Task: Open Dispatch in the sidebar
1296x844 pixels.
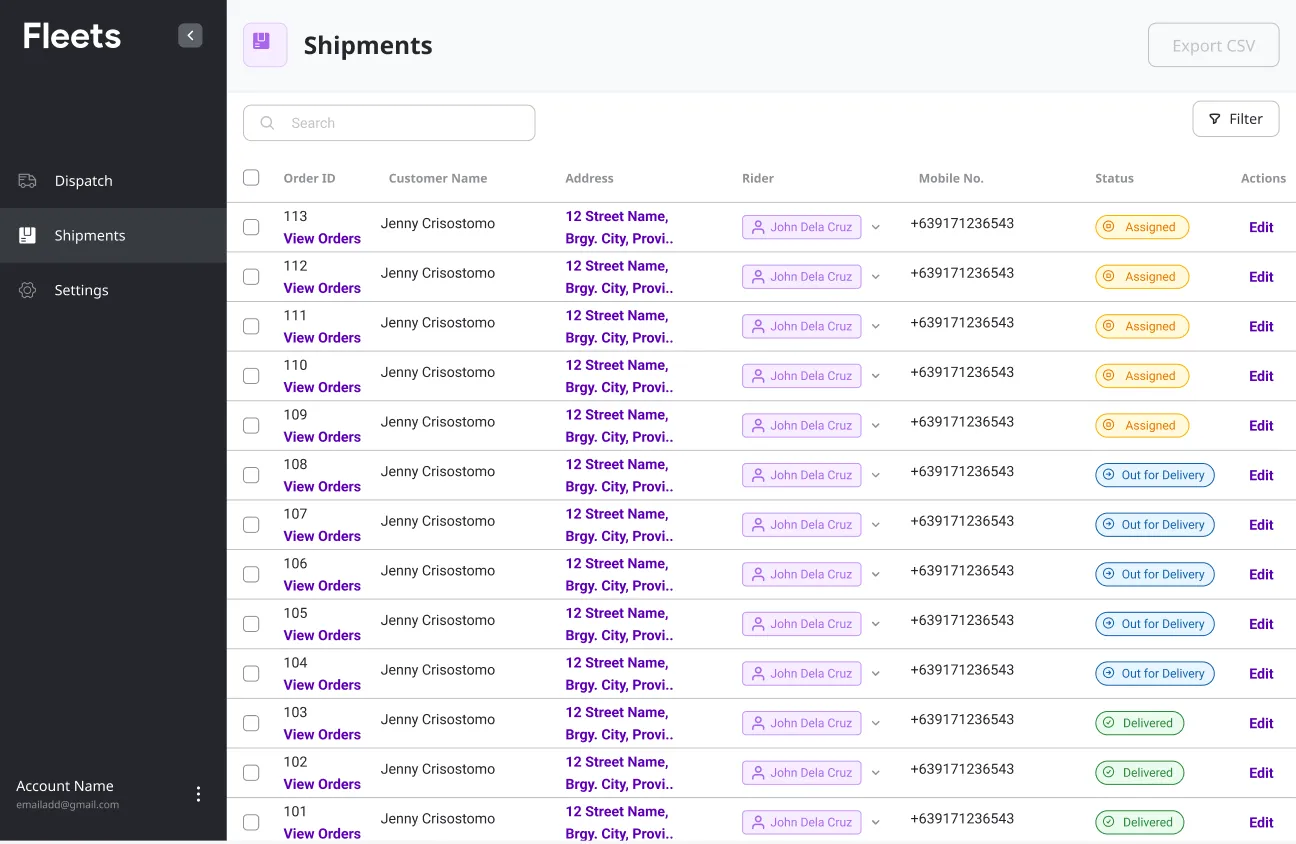Action: pos(113,181)
